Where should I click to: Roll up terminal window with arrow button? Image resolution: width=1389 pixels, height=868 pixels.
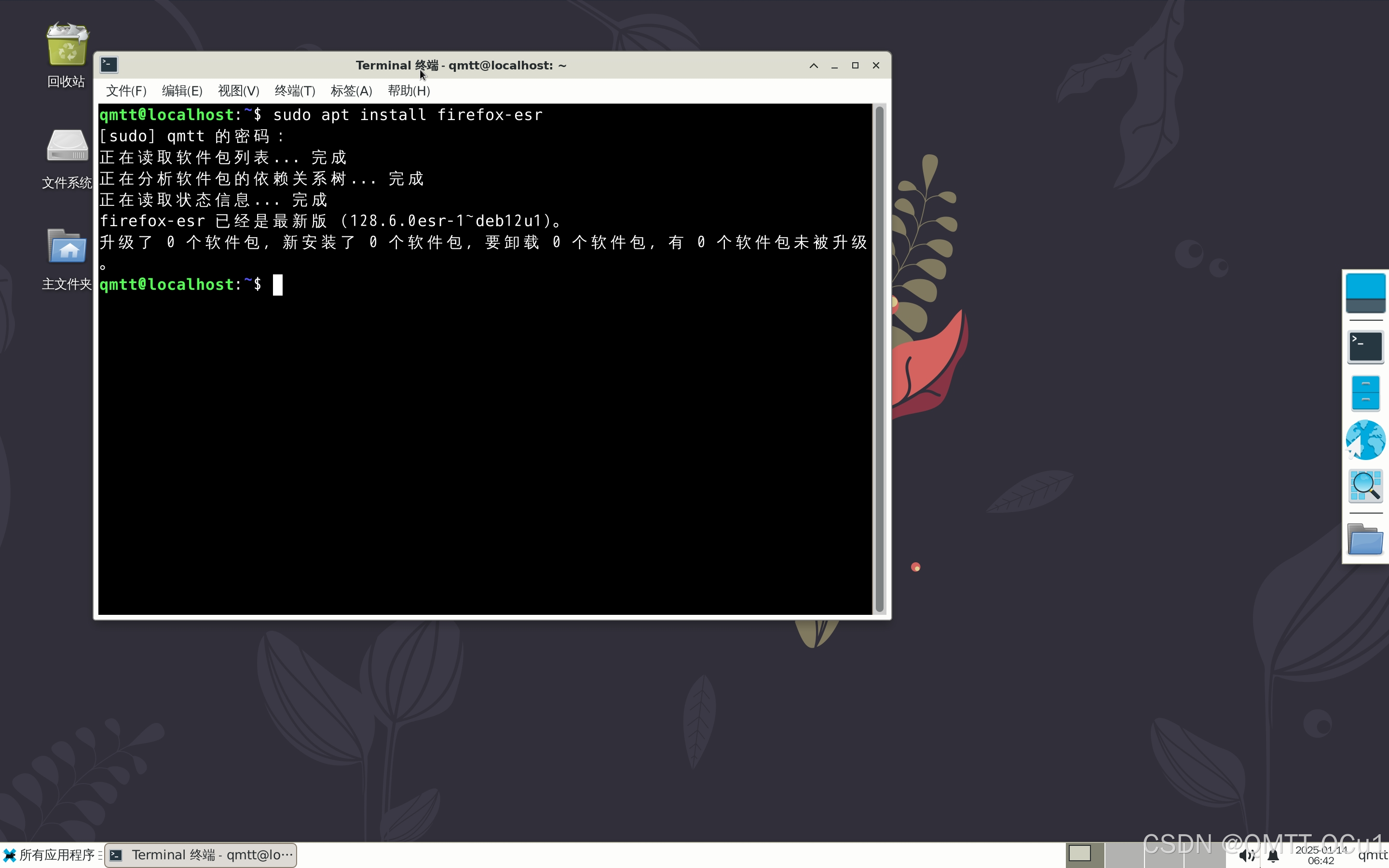[x=813, y=66]
